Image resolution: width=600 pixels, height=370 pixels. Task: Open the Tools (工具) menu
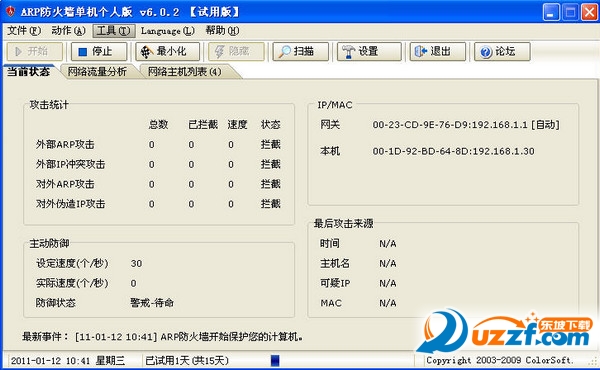pos(114,31)
